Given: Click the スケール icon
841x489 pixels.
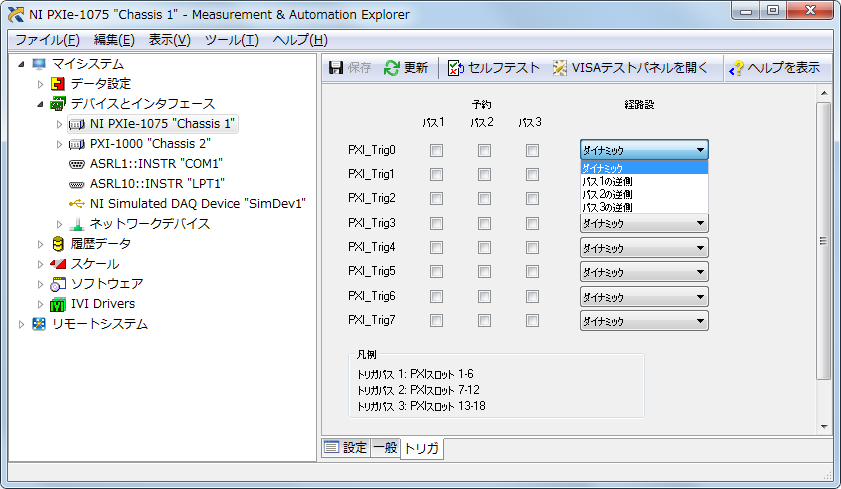Looking at the screenshot, I should pos(57,264).
